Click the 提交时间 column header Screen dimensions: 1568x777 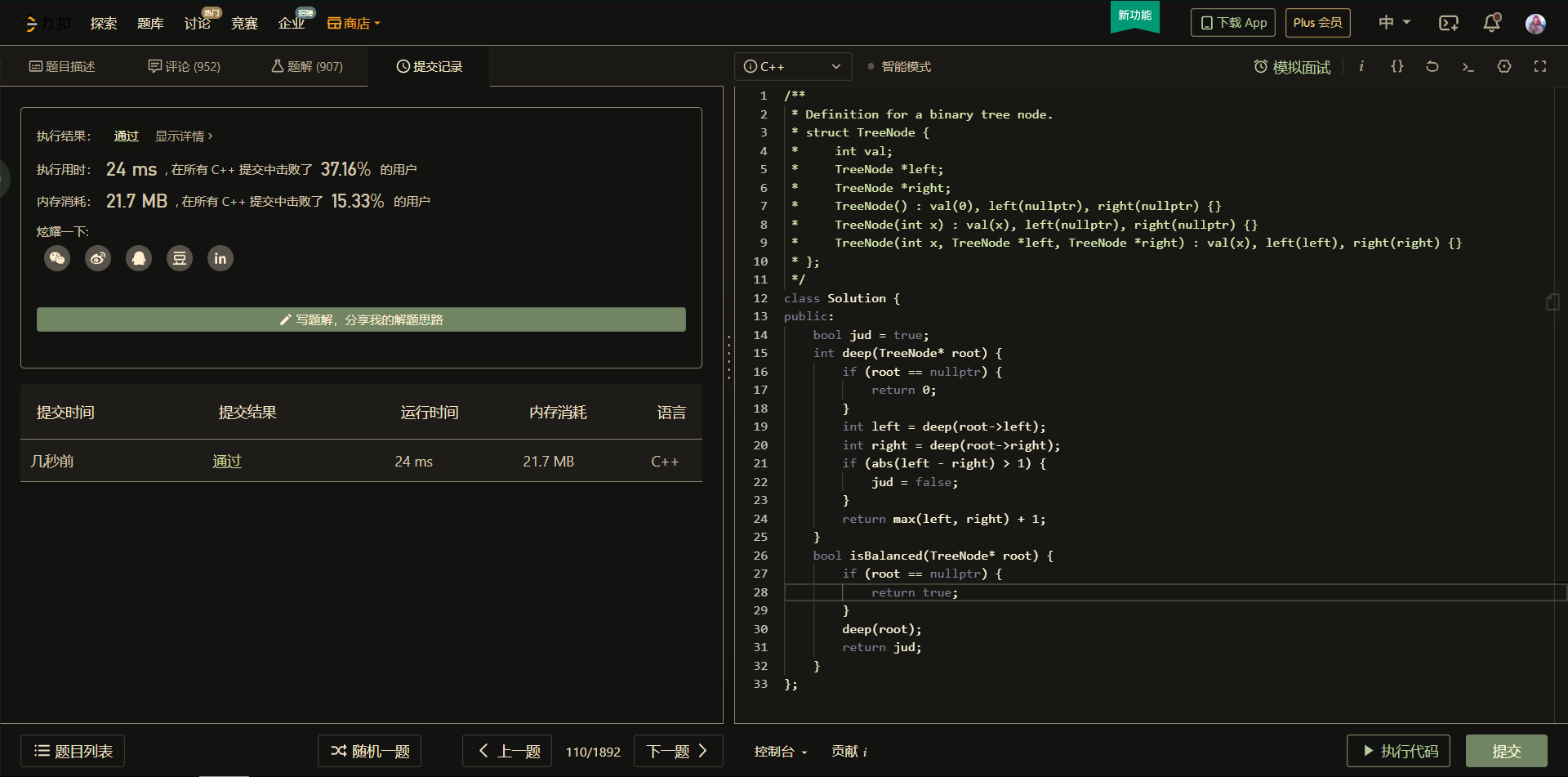tap(65, 413)
